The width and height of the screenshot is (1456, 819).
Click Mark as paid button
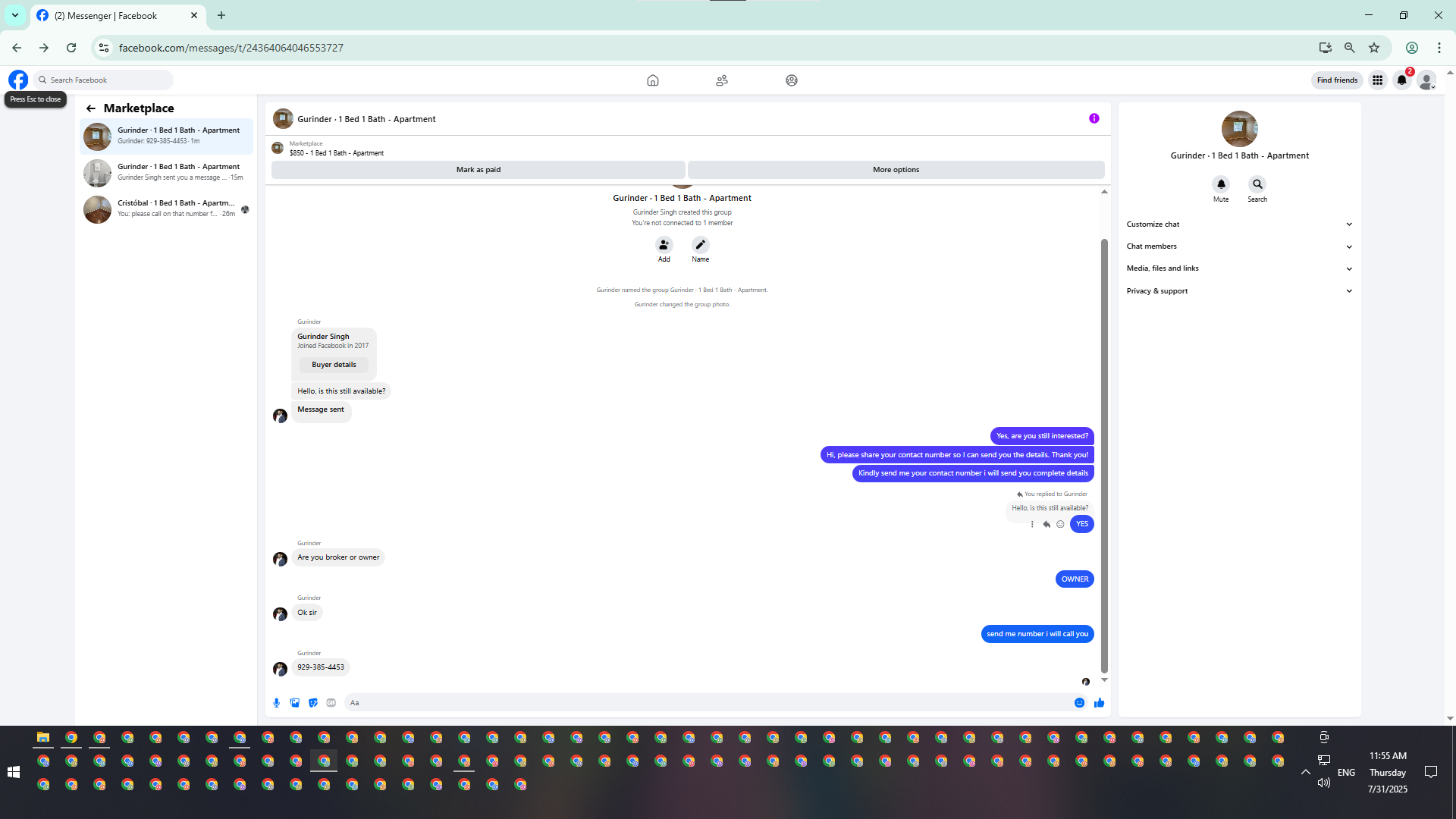click(478, 170)
